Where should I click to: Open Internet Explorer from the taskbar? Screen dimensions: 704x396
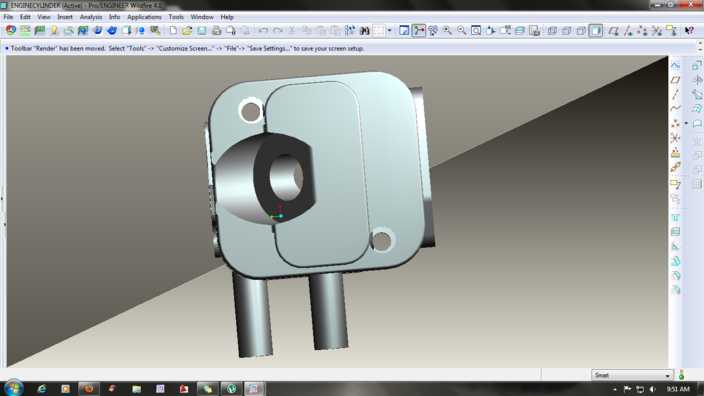[42, 389]
